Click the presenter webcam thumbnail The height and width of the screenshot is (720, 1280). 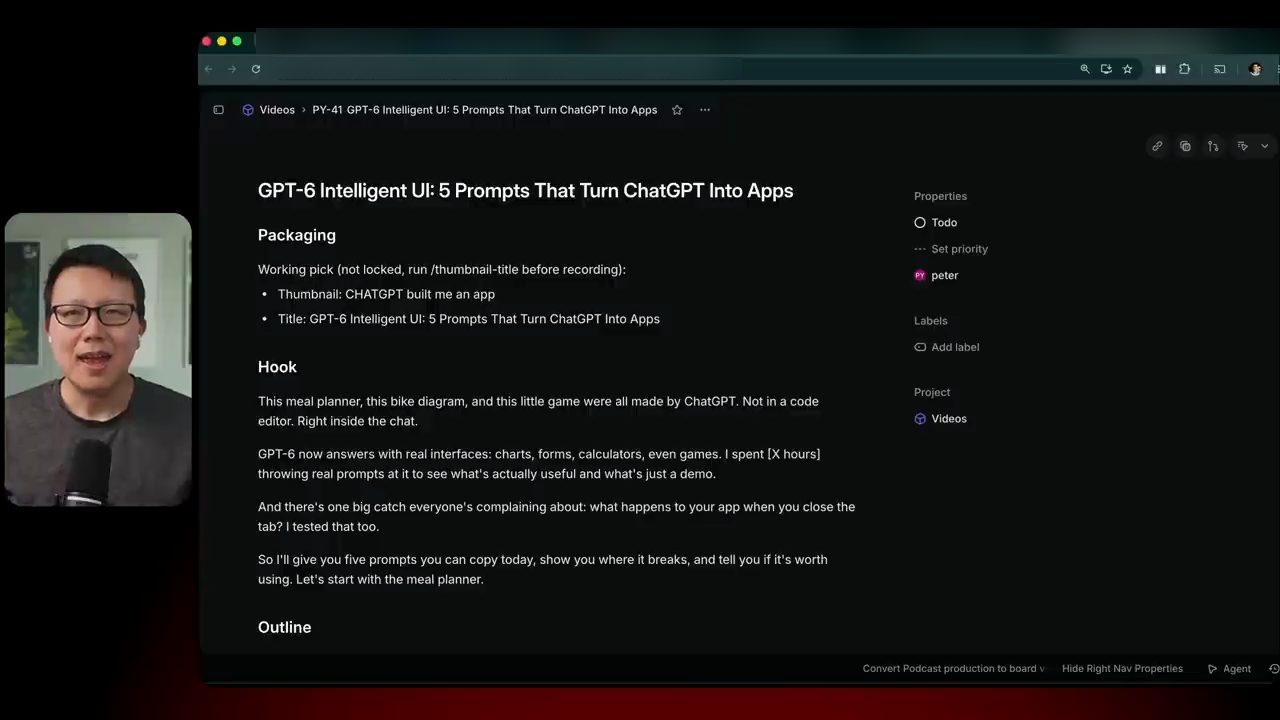click(x=98, y=359)
